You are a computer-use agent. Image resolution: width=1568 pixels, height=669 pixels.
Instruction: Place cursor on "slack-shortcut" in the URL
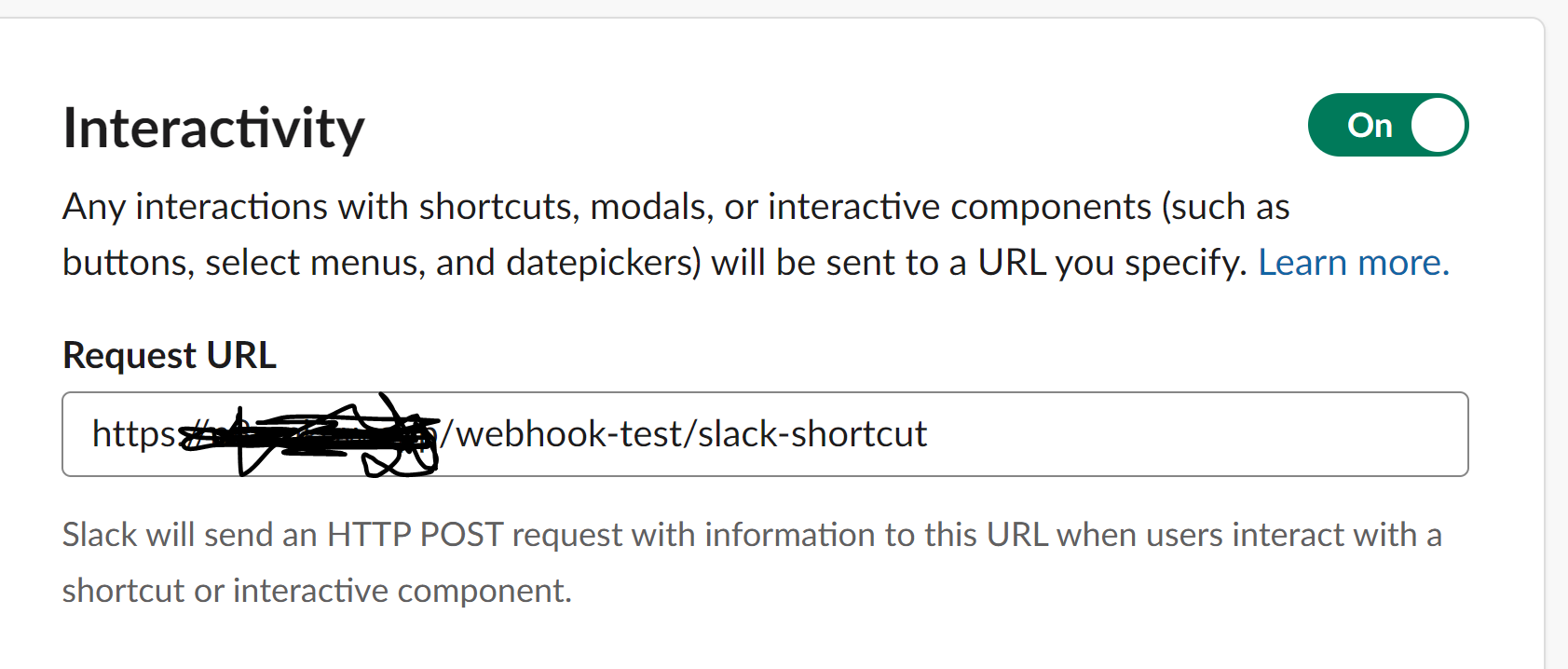[x=811, y=434]
